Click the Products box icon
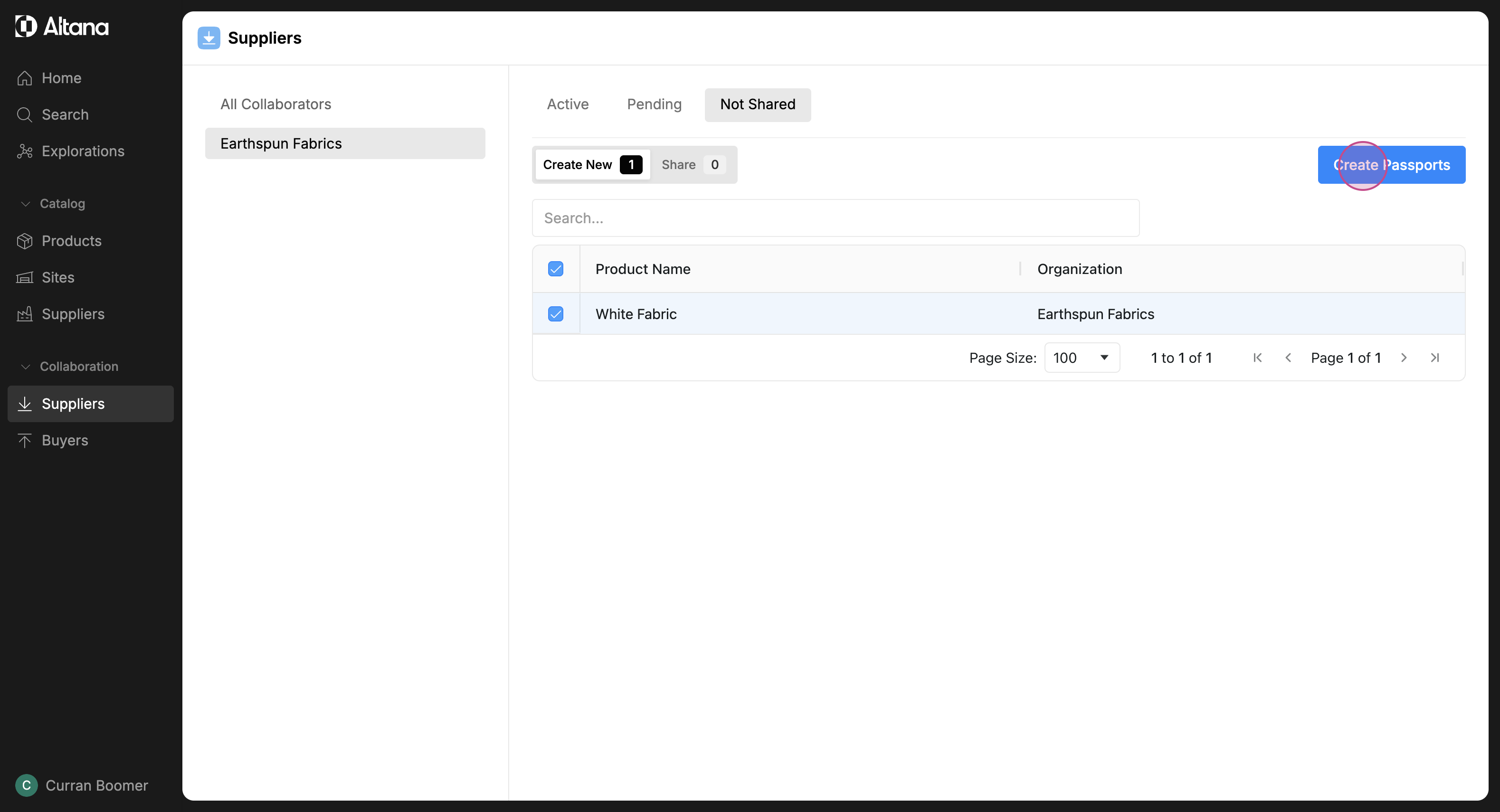Screen dimensions: 1500x812 [x=24, y=241]
